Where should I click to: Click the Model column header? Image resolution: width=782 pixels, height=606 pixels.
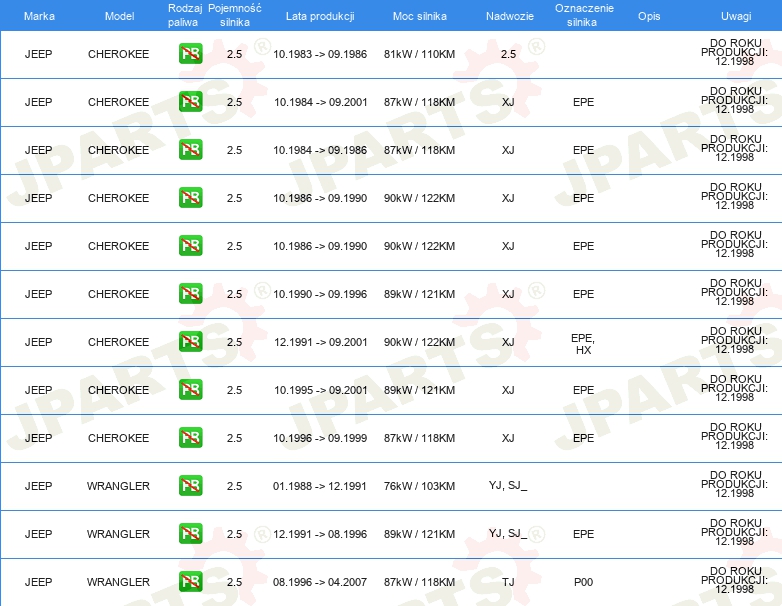click(x=119, y=16)
